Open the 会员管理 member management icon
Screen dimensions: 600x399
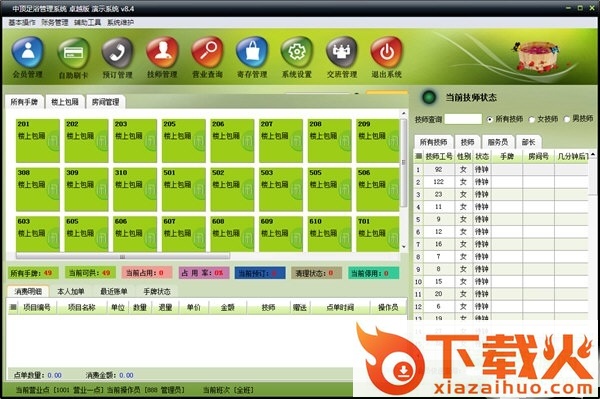tap(28, 52)
